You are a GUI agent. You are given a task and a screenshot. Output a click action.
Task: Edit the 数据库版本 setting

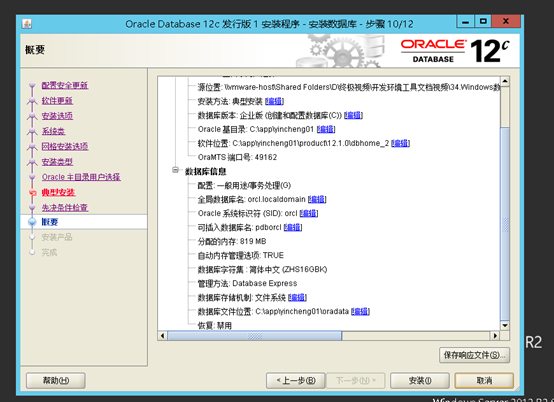point(353,115)
